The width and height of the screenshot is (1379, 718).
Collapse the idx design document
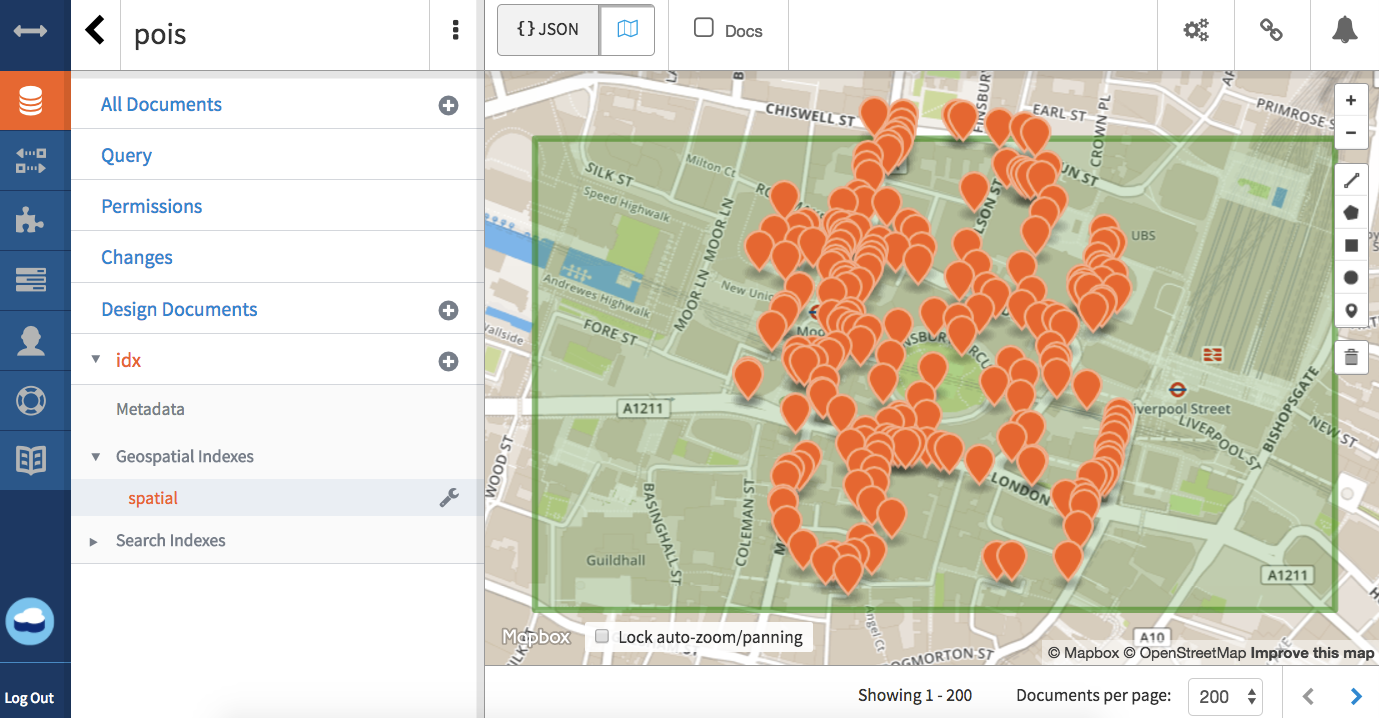(96, 360)
